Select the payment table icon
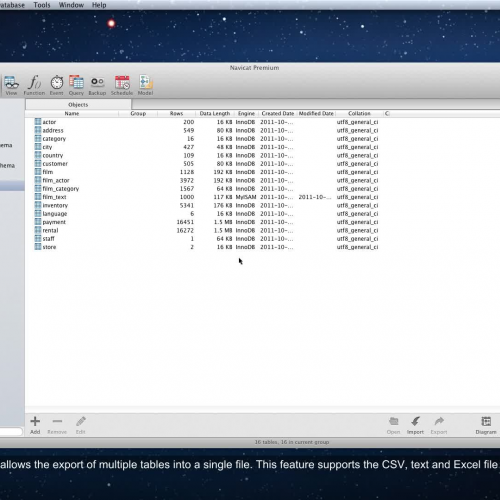The image size is (500, 500). 38,222
